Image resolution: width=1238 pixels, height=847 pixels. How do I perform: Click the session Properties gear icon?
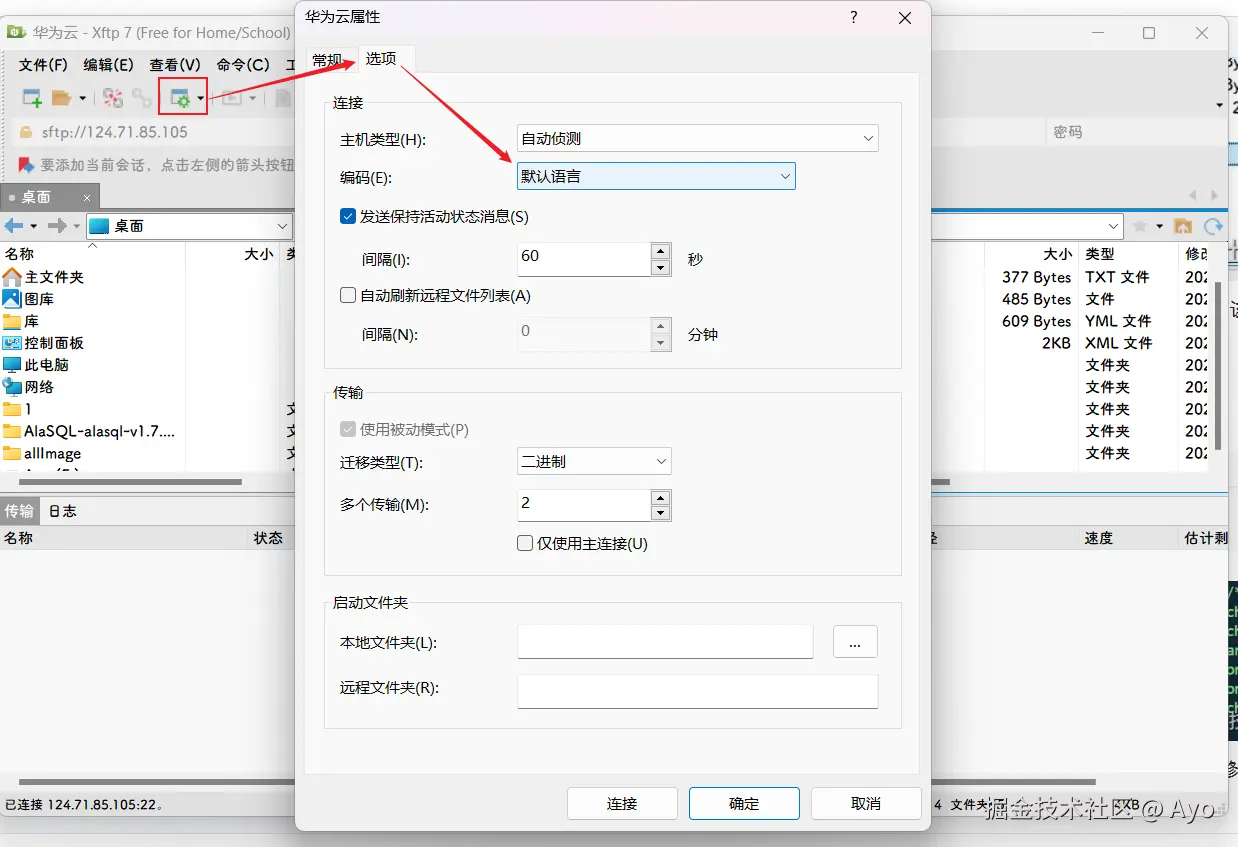click(x=180, y=98)
